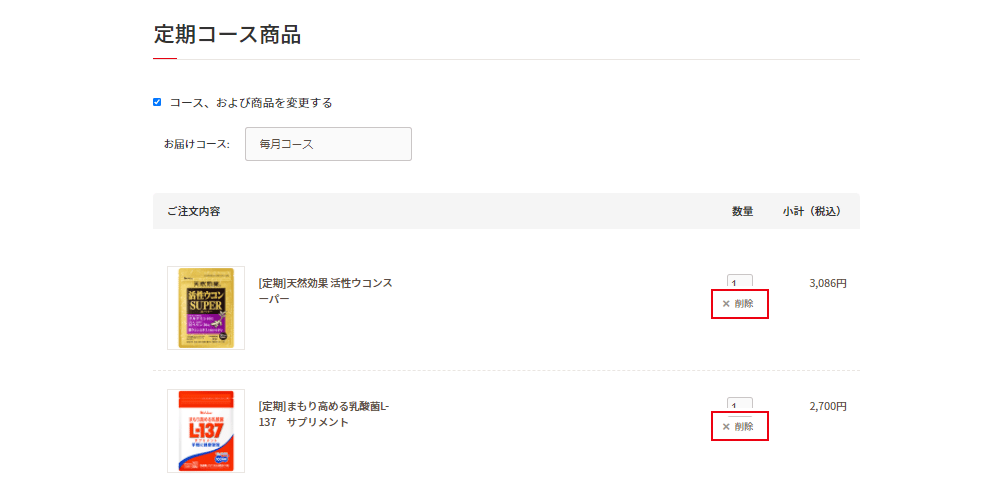The width and height of the screenshot is (1000, 502).
Task: Open the L-137 product package thumbnail
Action: coord(206,431)
